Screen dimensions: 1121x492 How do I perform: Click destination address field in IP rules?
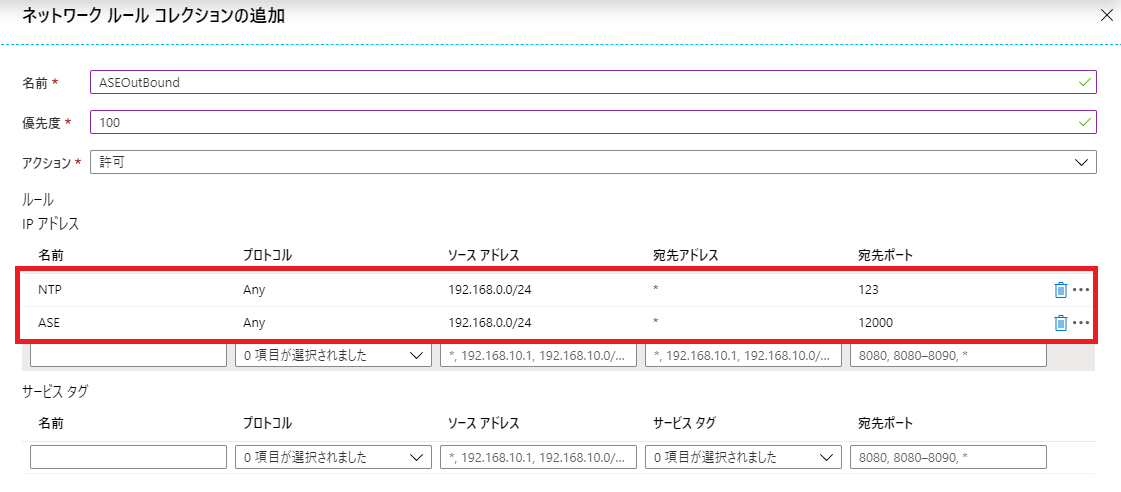coord(743,355)
